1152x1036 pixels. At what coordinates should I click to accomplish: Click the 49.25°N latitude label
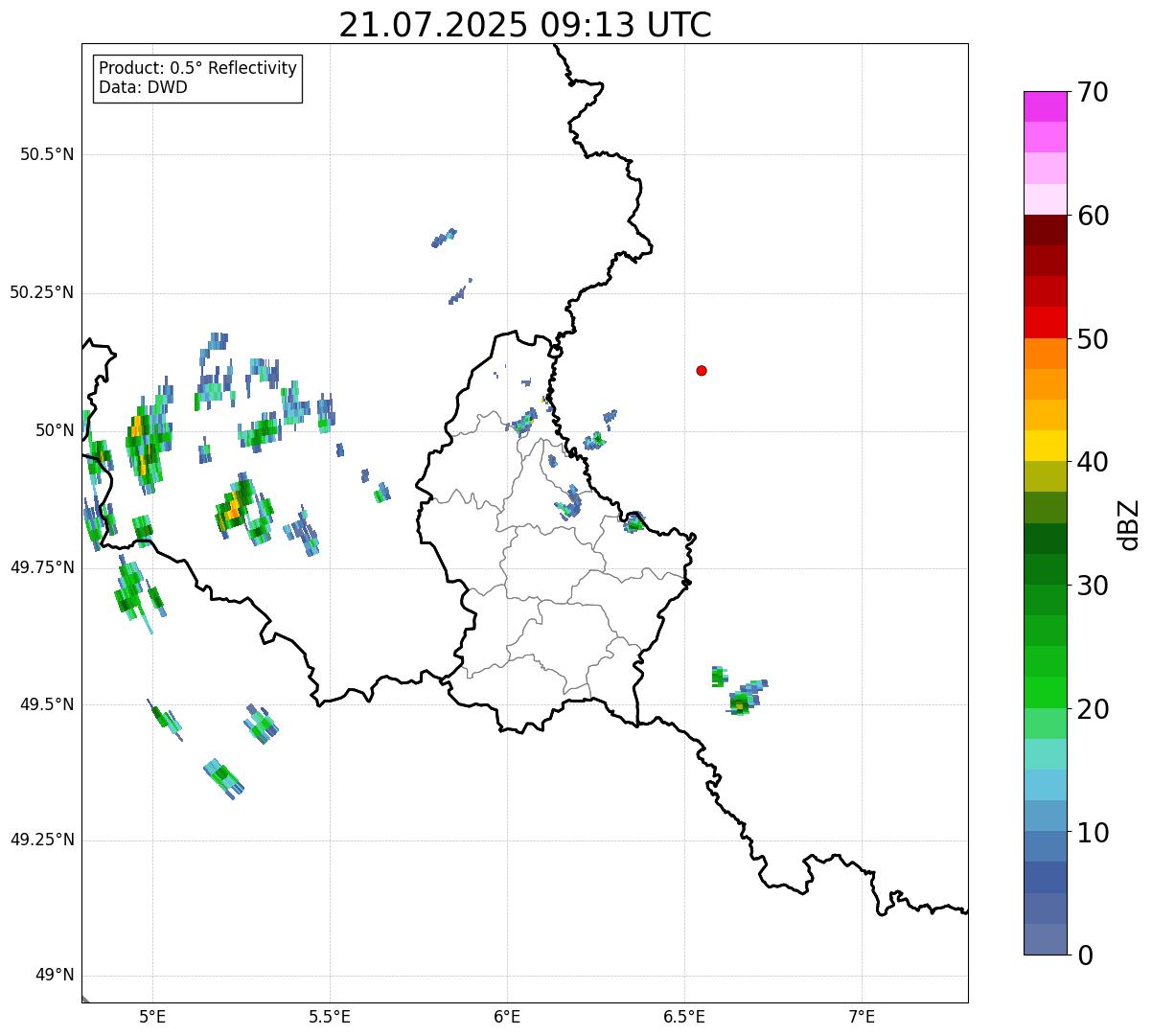pyautogui.click(x=41, y=840)
